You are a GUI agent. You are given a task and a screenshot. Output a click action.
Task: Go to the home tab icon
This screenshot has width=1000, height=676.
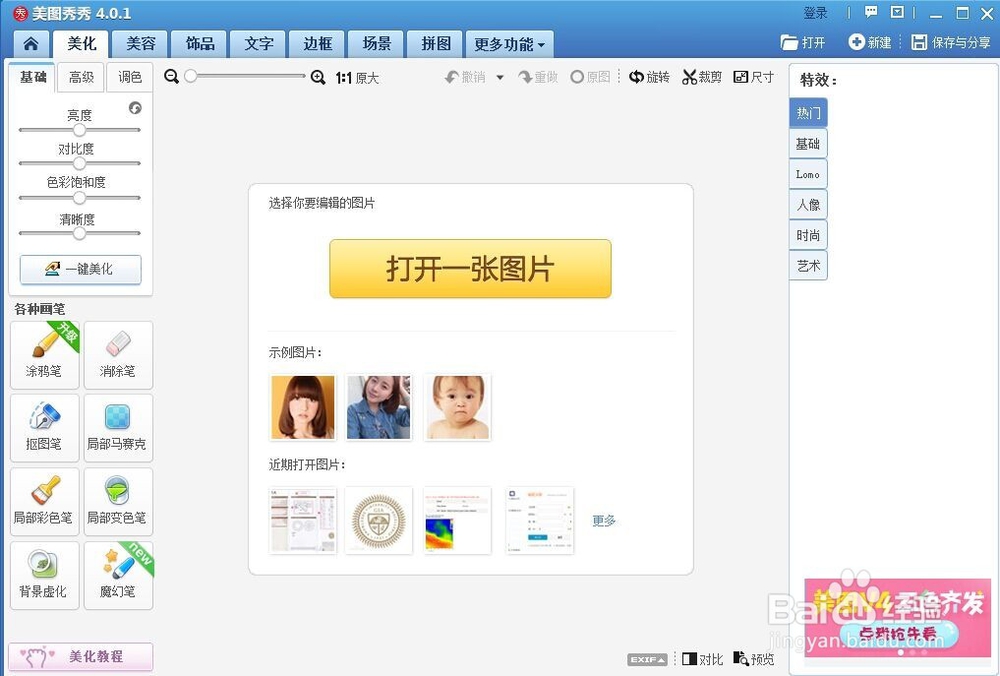tap(31, 43)
